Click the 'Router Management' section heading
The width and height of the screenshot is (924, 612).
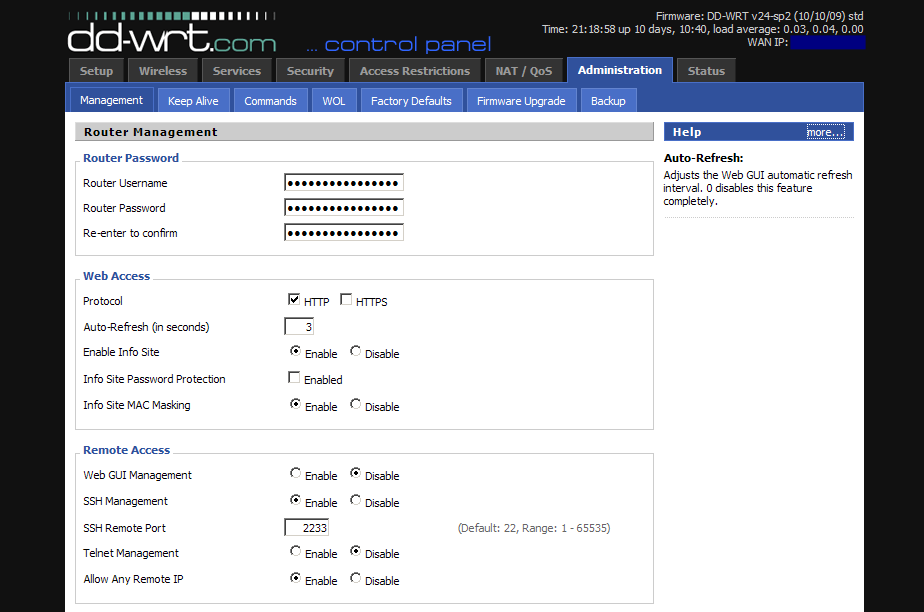(x=151, y=132)
